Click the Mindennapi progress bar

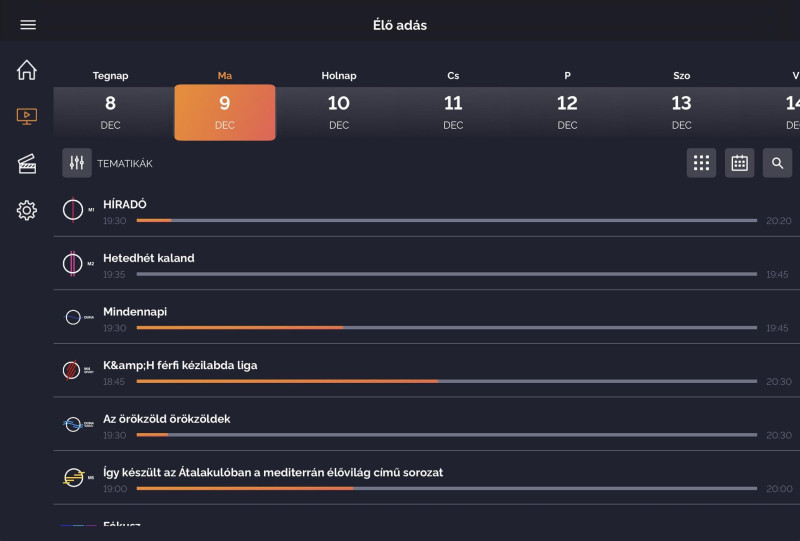446,327
